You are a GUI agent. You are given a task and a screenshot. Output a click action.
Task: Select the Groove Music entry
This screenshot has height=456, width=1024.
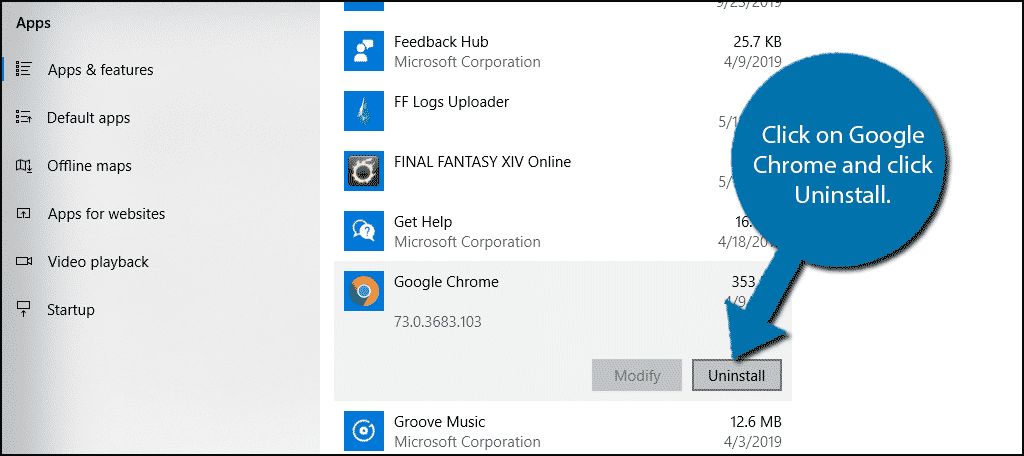440,421
